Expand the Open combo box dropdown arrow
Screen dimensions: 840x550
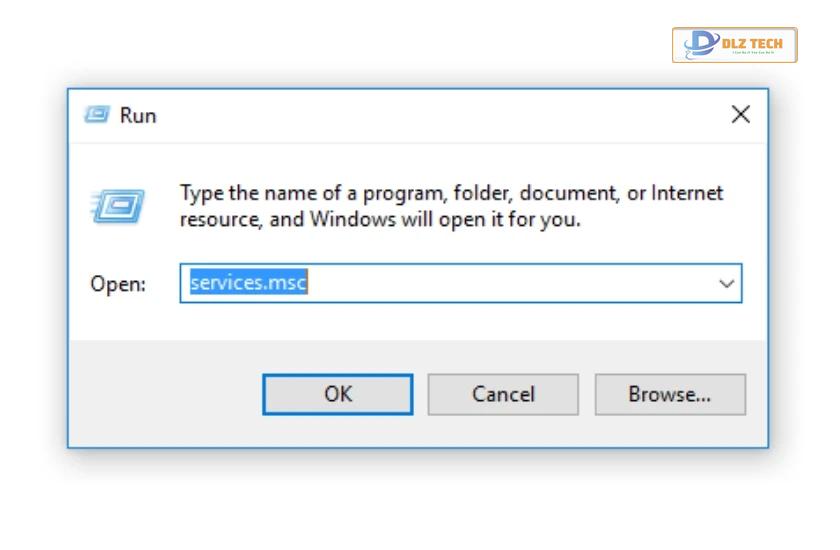726,283
